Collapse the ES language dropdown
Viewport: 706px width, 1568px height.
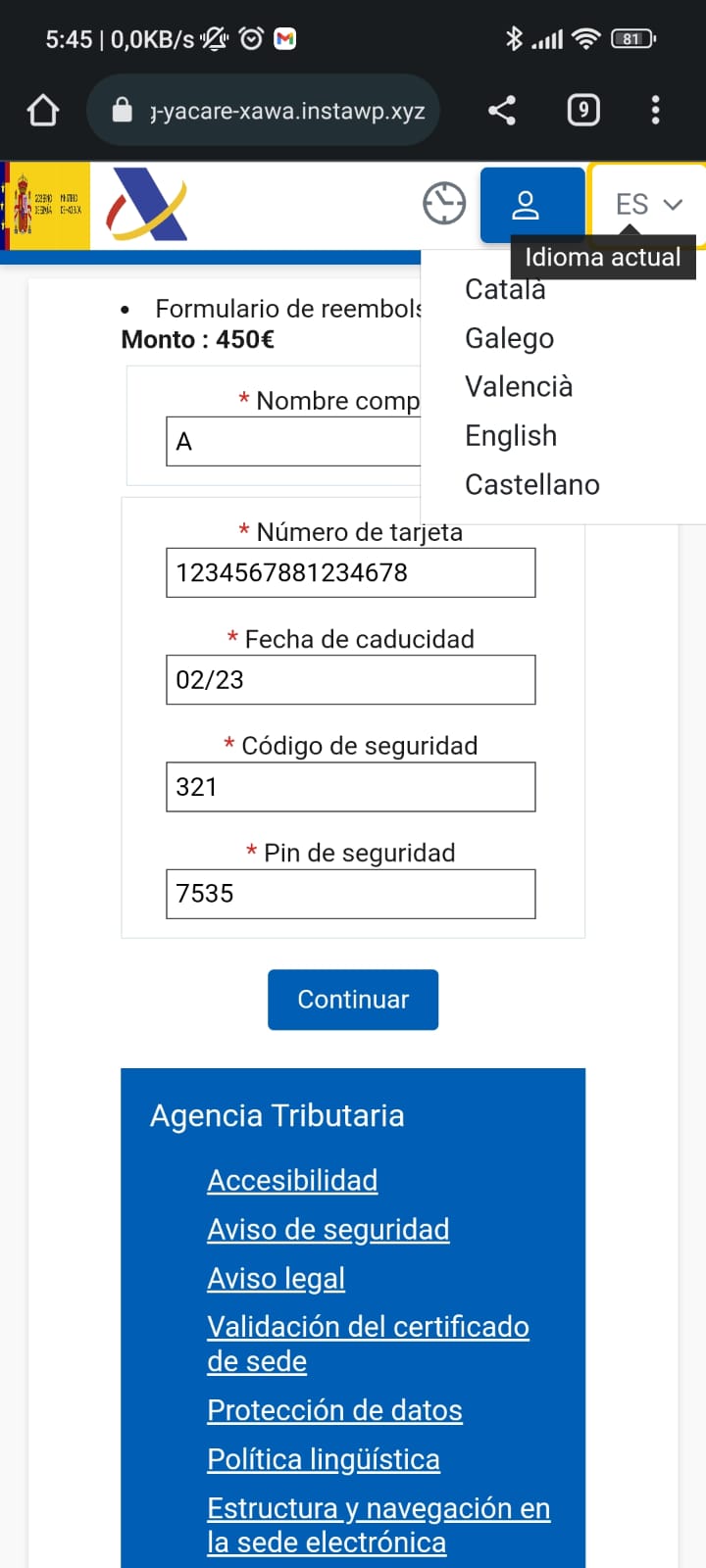point(648,204)
